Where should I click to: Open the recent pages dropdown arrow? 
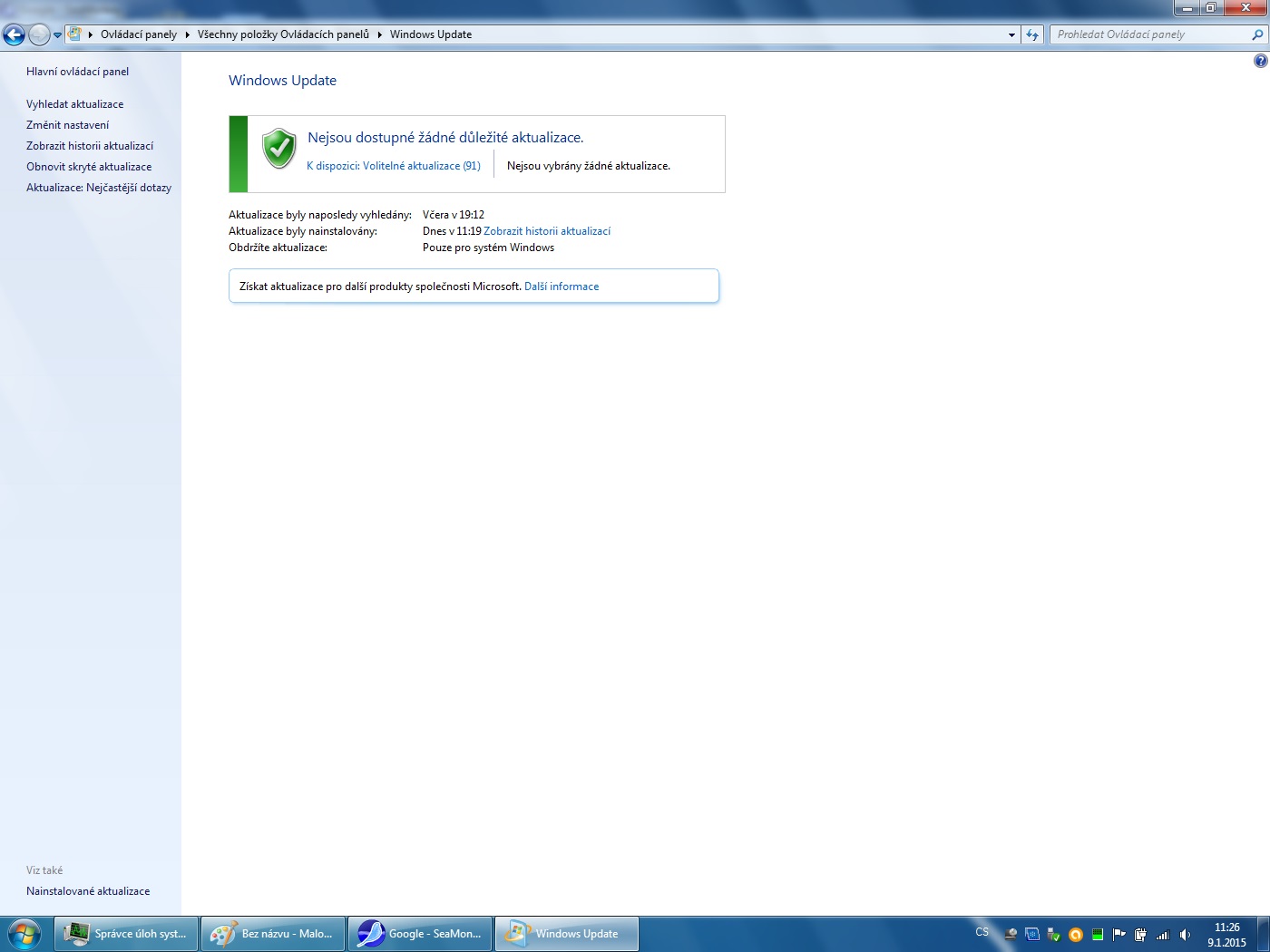click(x=57, y=35)
